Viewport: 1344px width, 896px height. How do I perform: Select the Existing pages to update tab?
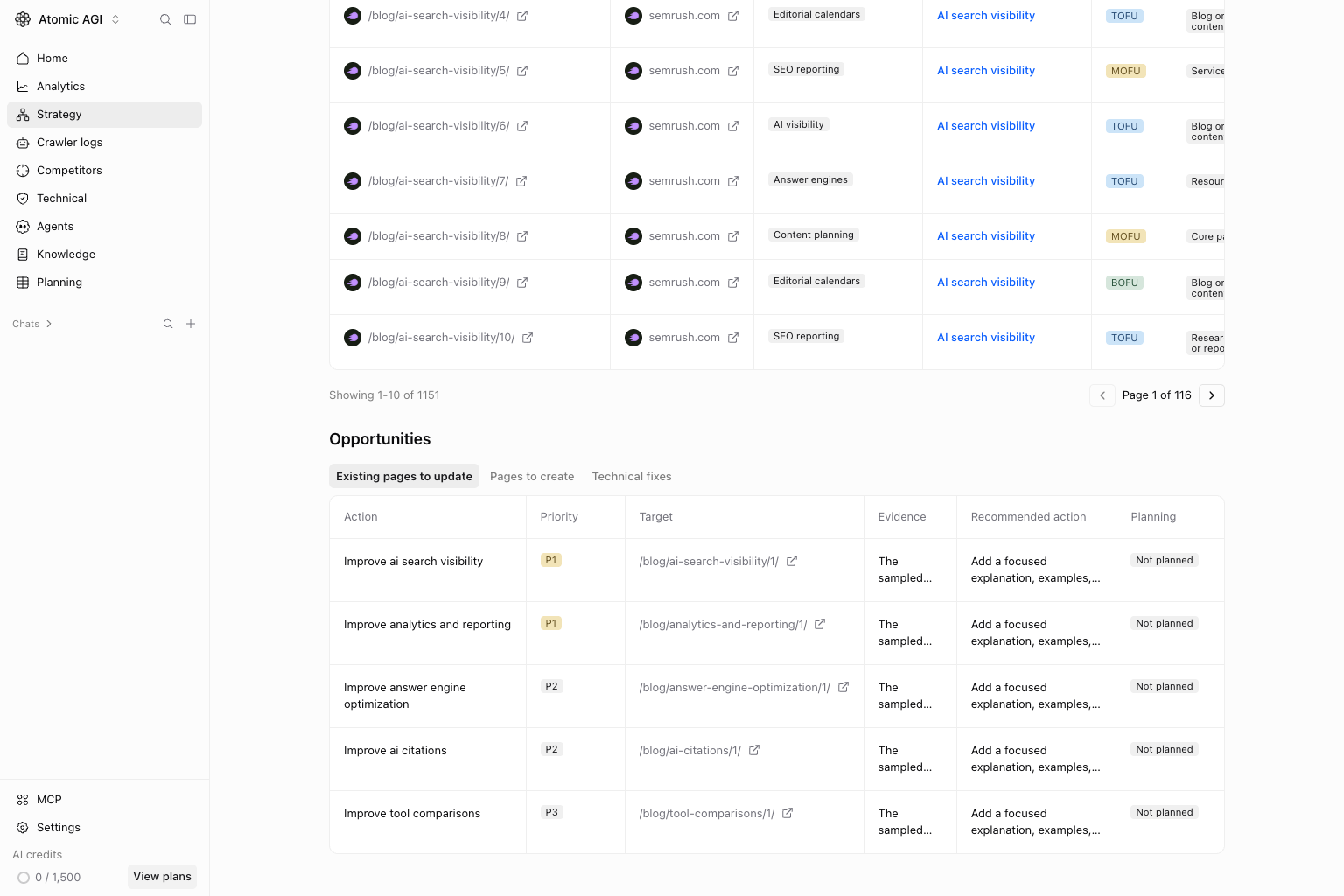click(x=404, y=477)
